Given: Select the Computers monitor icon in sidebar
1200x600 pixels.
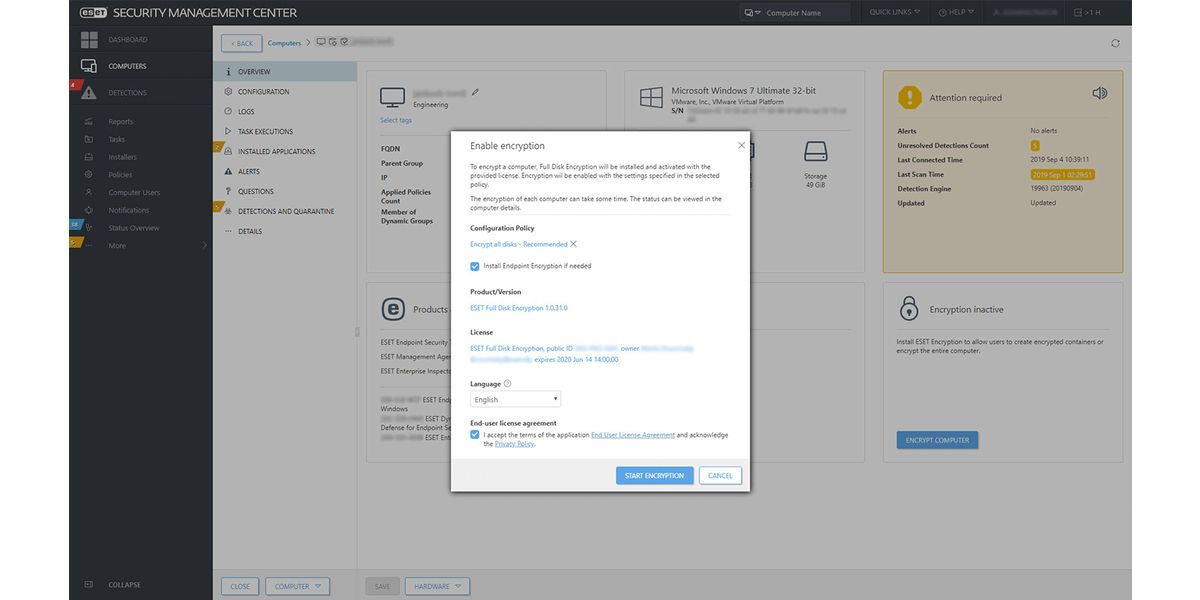Looking at the screenshot, I should coord(89,66).
